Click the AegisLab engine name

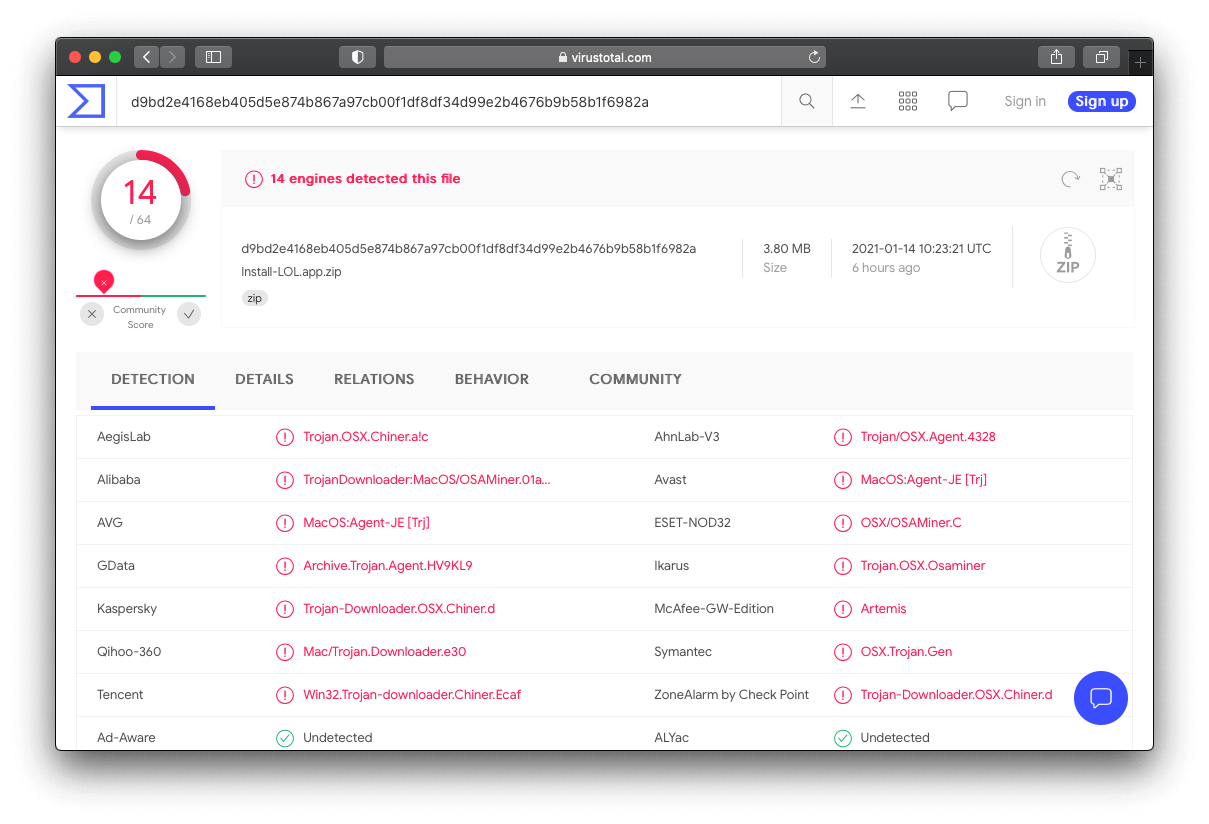click(x=124, y=437)
